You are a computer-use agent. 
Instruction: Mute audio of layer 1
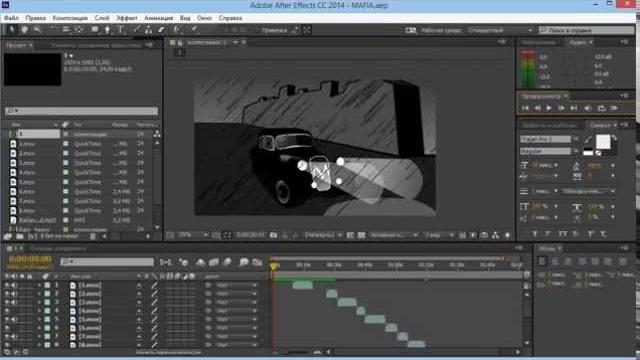[x=14, y=285]
